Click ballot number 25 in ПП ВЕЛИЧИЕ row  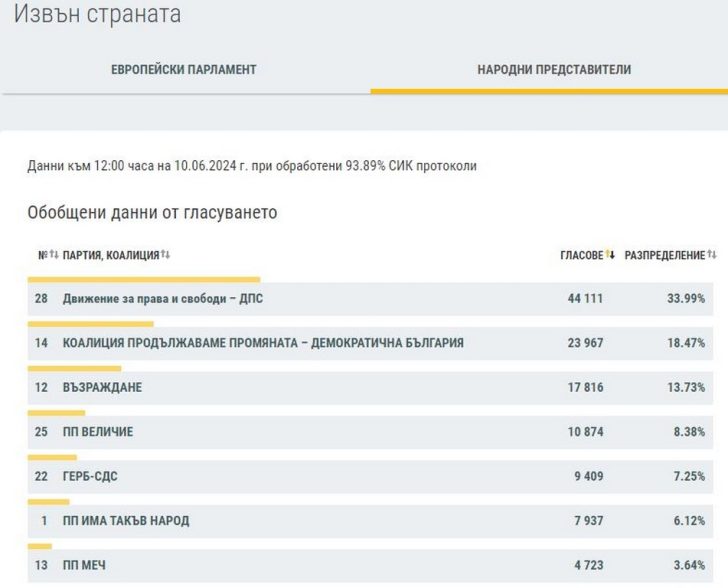(x=41, y=432)
